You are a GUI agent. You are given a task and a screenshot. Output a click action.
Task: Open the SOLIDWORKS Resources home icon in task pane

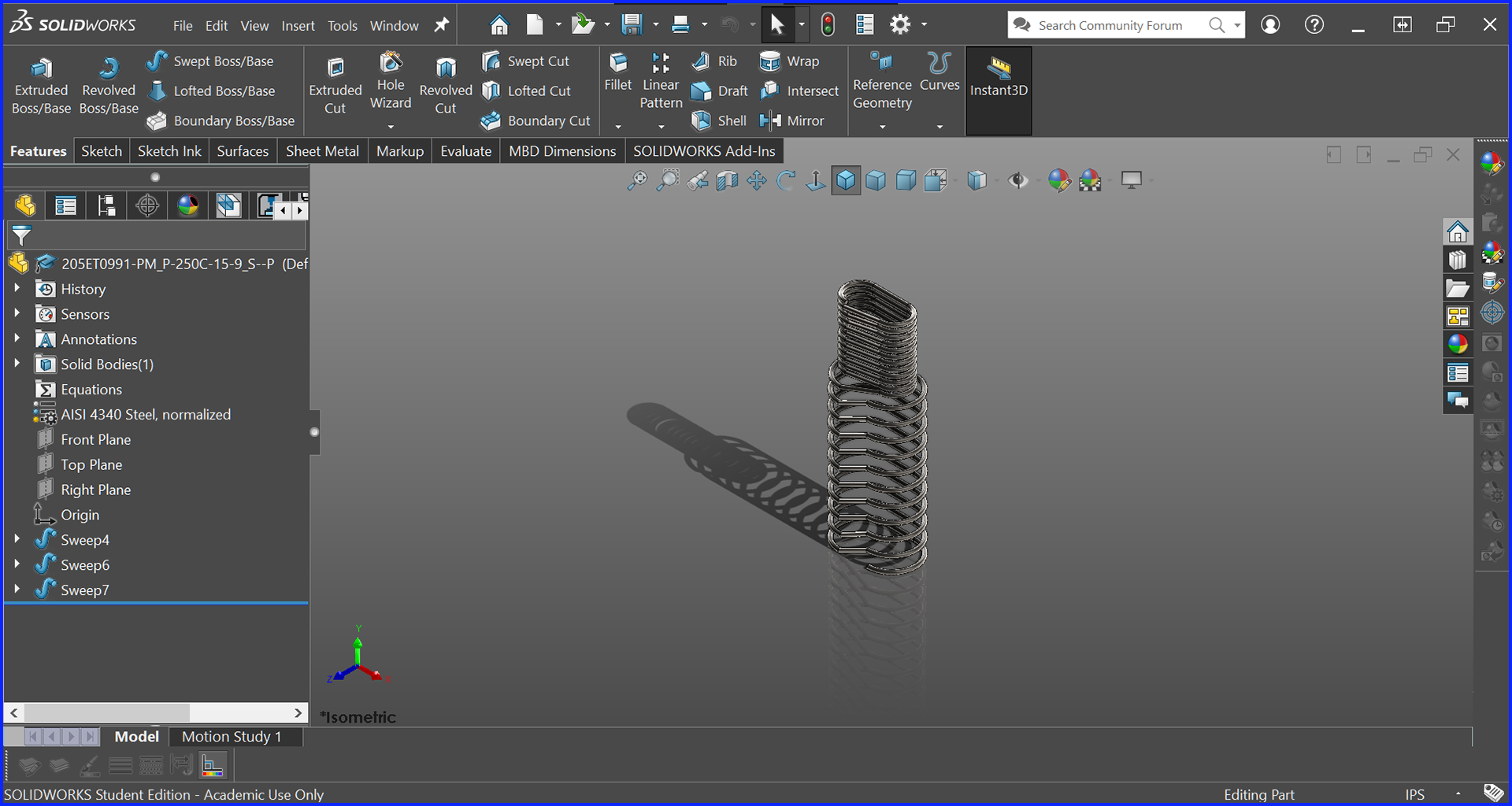[1458, 231]
